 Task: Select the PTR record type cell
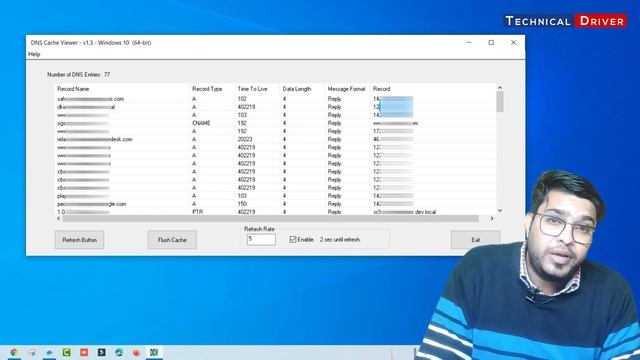(x=198, y=212)
